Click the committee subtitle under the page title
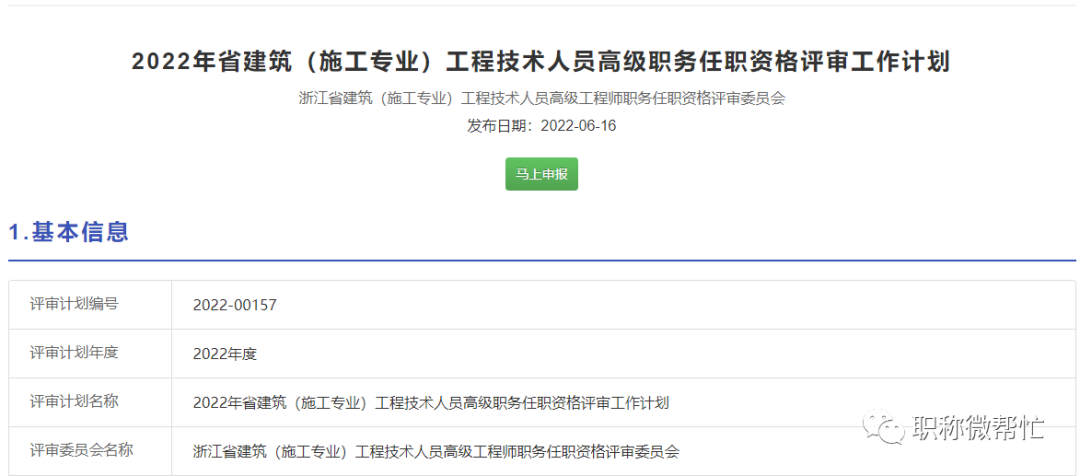This screenshot has height=476, width=1080. tap(542, 99)
